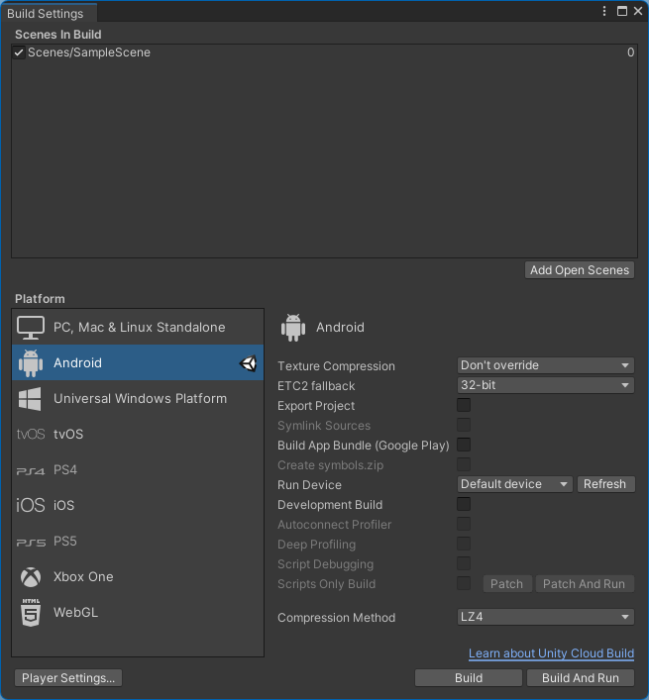Click the Compression Method label
Screen dimensions: 649x700
336,618
